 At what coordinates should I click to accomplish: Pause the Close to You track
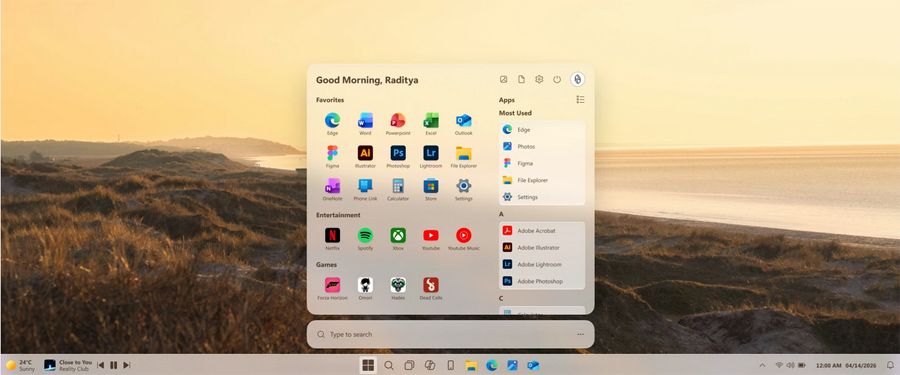[114, 365]
